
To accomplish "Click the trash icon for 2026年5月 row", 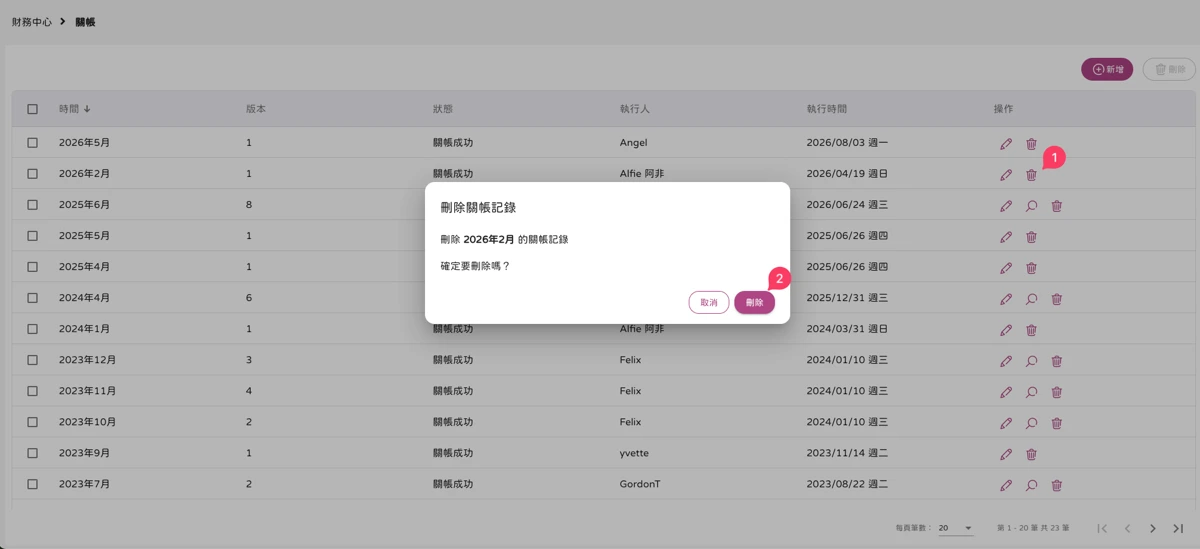I will [x=1031, y=144].
